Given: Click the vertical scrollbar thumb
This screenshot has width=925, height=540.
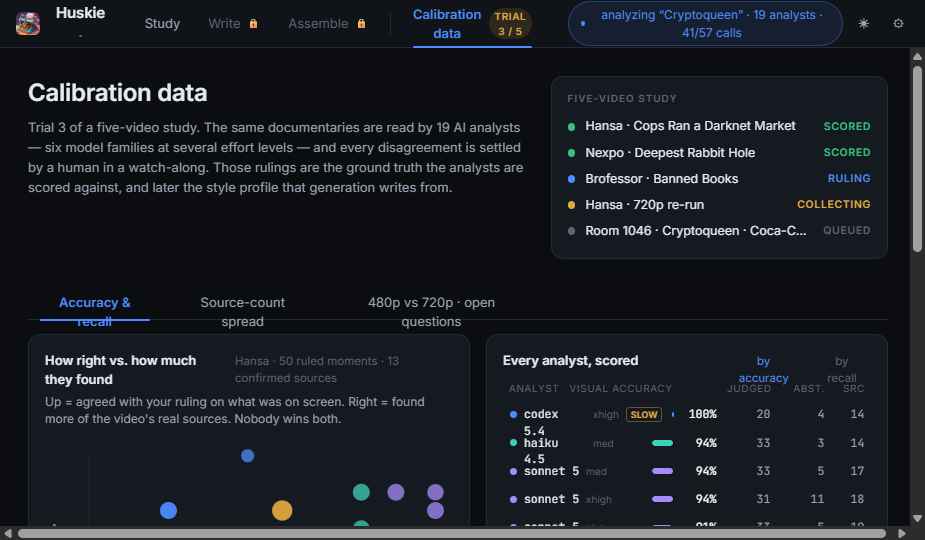Looking at the screenshot, I should (x=917, y=158).
